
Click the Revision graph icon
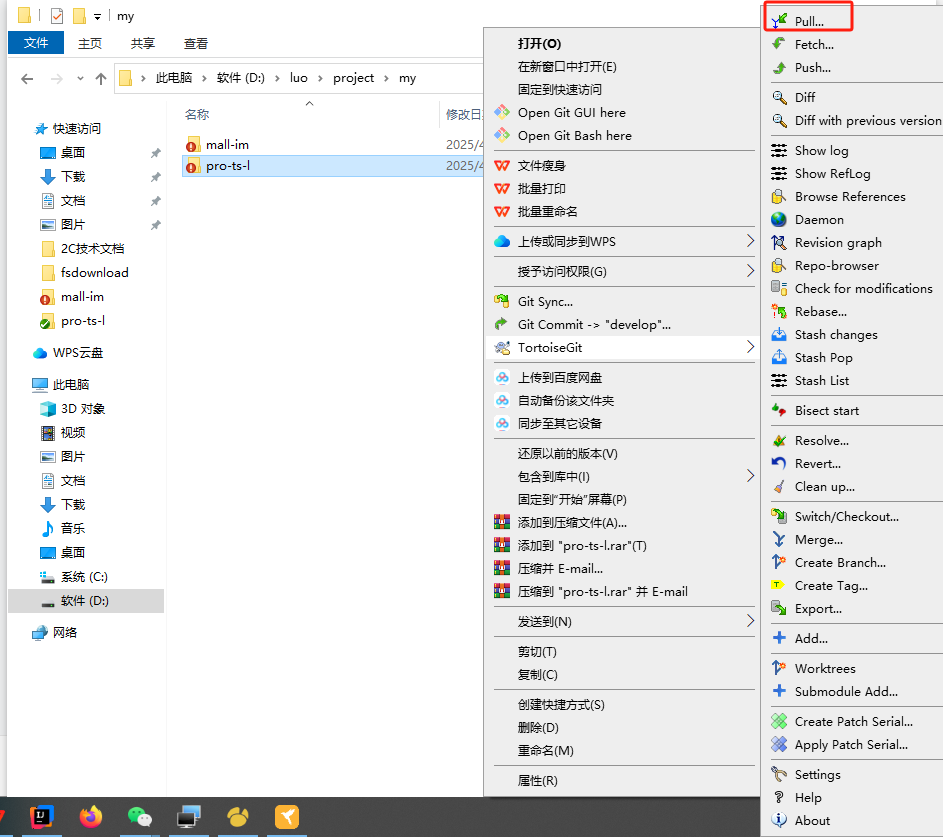click(x=779, y=242)
